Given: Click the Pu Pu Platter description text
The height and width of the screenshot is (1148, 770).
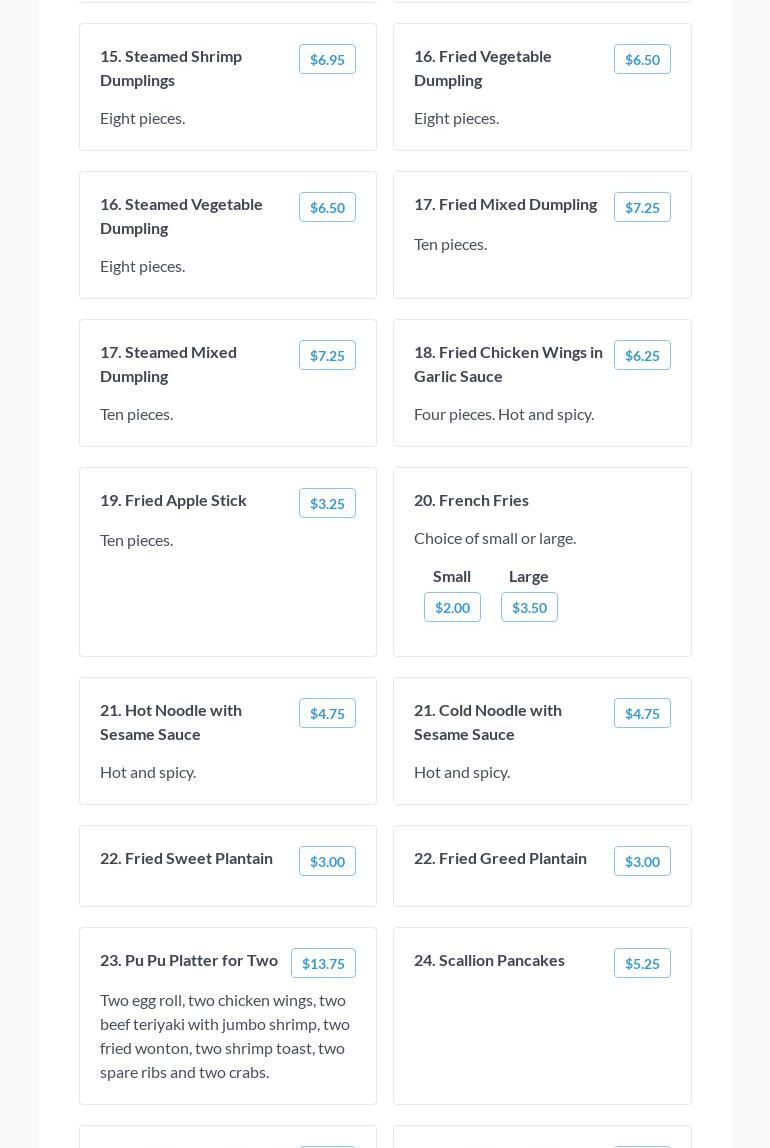Looking at the screenshot, I should tap(225, 1036).
